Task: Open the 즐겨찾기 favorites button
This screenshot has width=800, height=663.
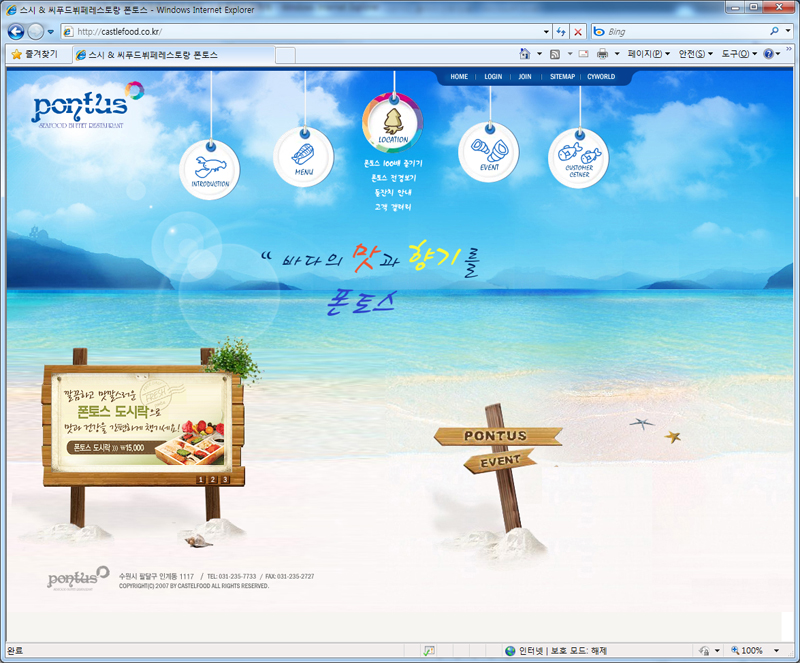Action: click(x=35, y=54)
